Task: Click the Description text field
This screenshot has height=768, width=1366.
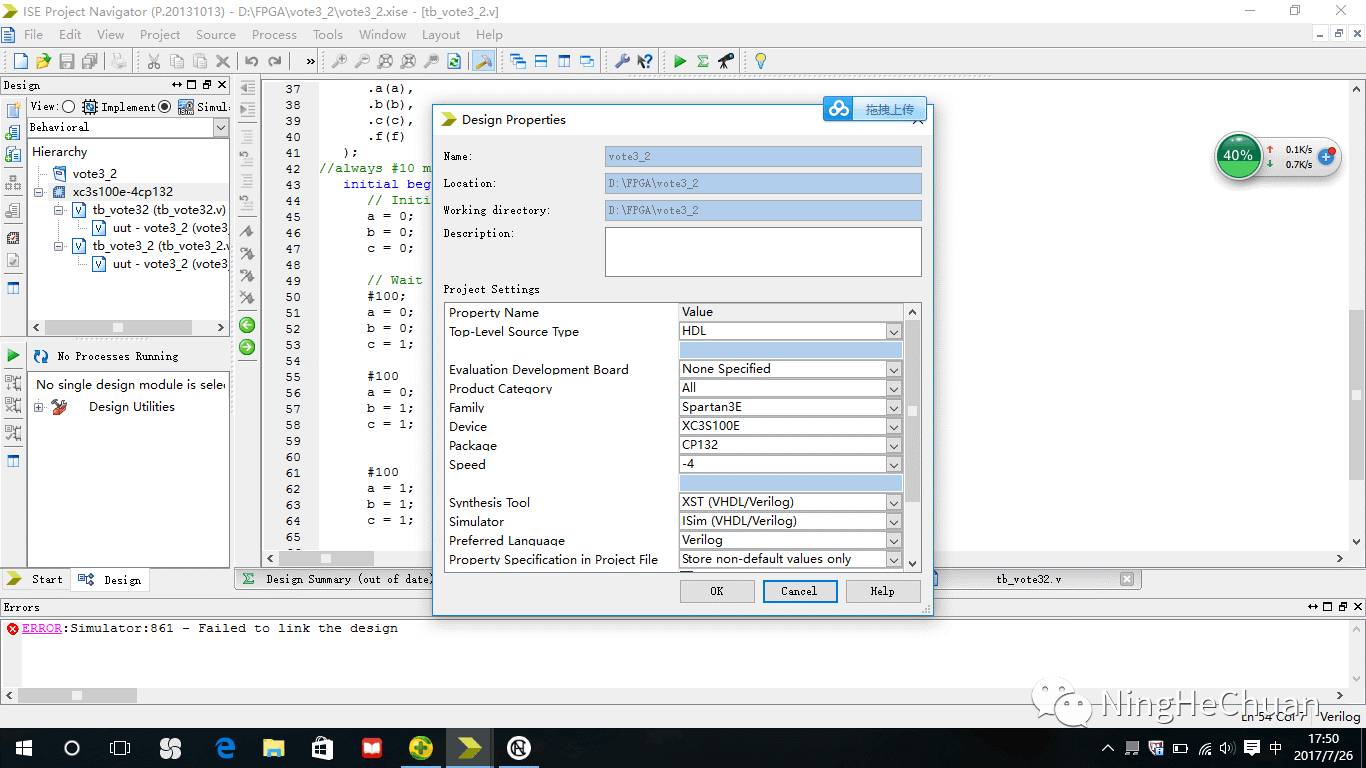Action: [x=762, y=251]
